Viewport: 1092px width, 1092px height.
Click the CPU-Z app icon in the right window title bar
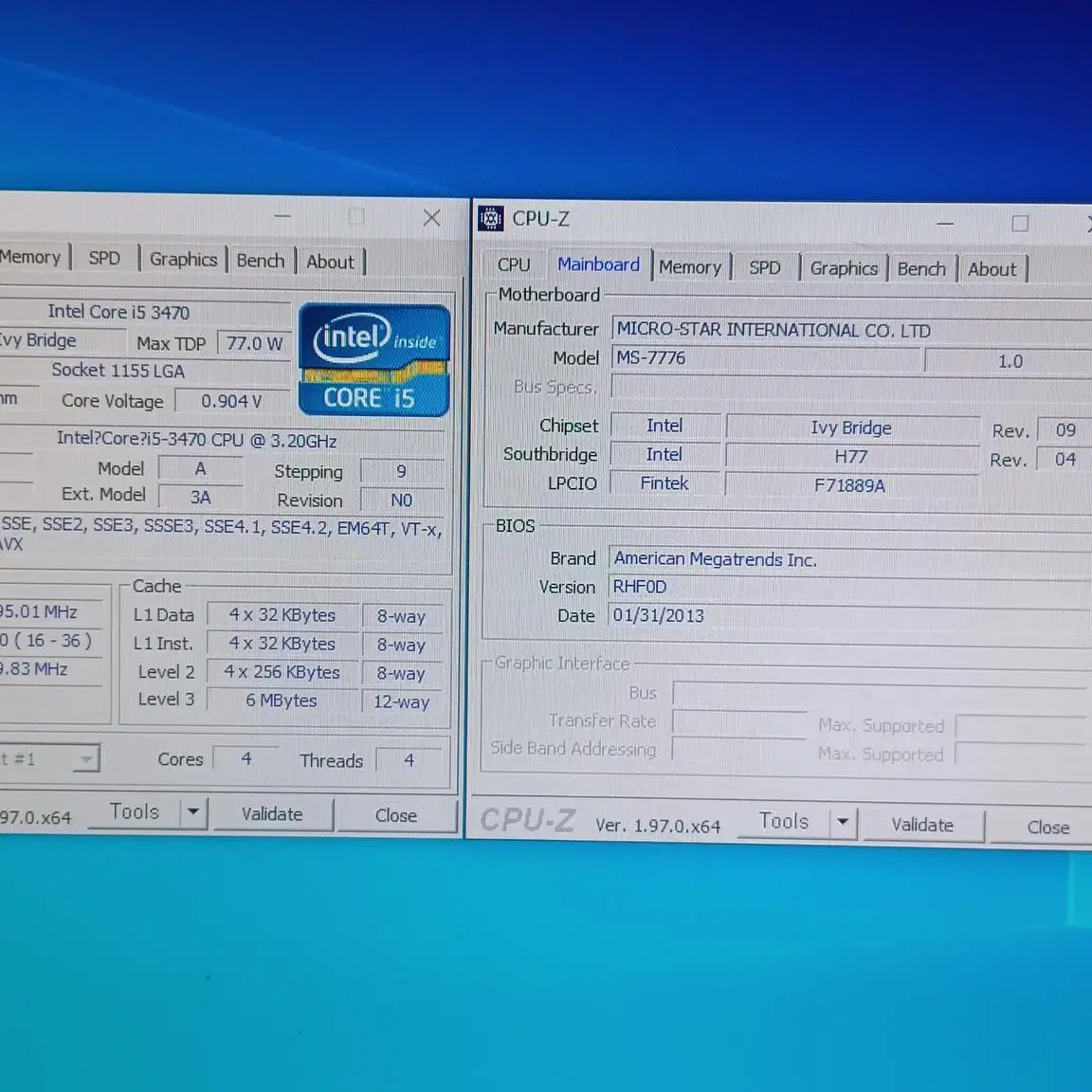point(491,218)
